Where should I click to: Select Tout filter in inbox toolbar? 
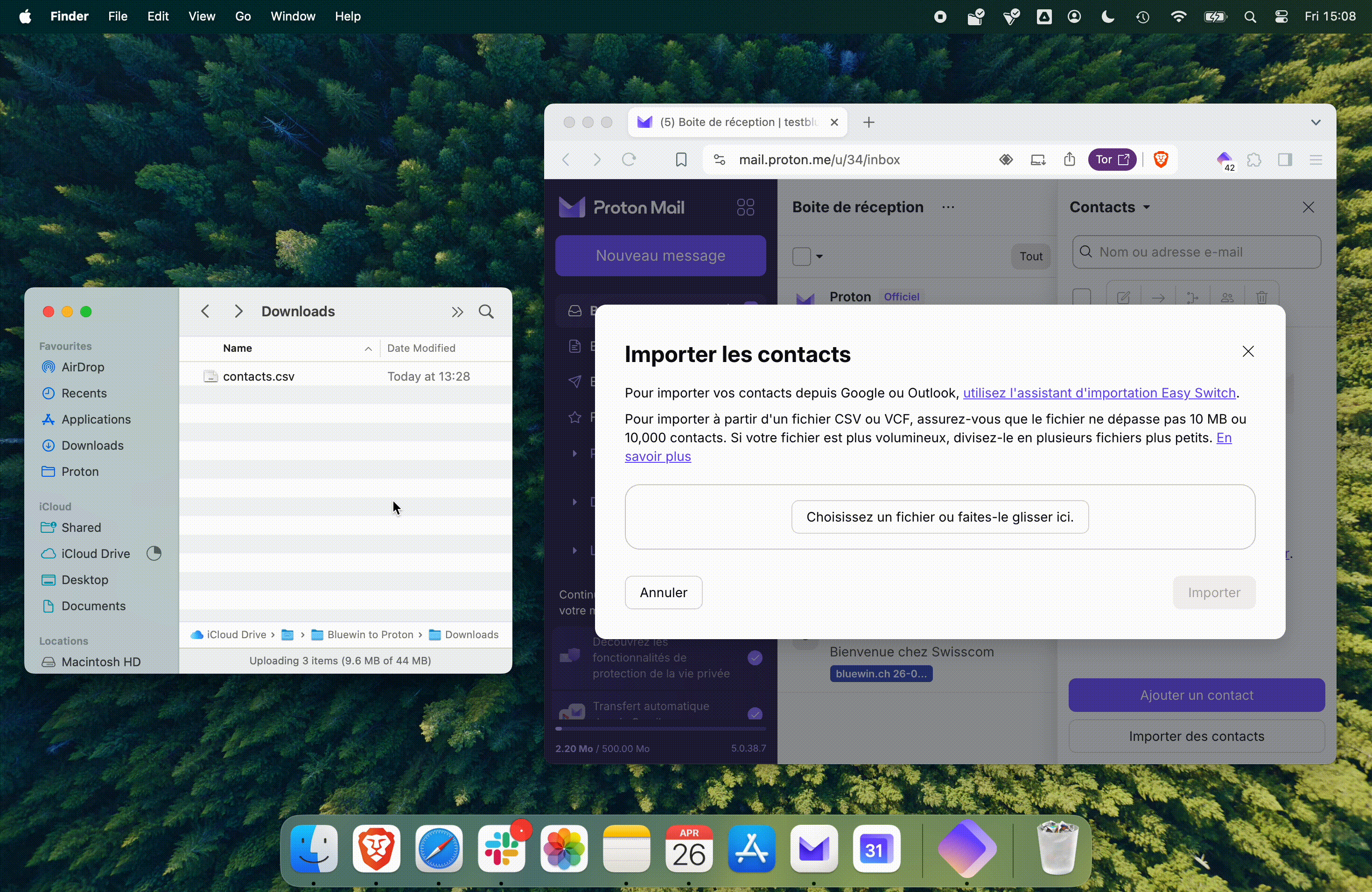pos(1031,257)
